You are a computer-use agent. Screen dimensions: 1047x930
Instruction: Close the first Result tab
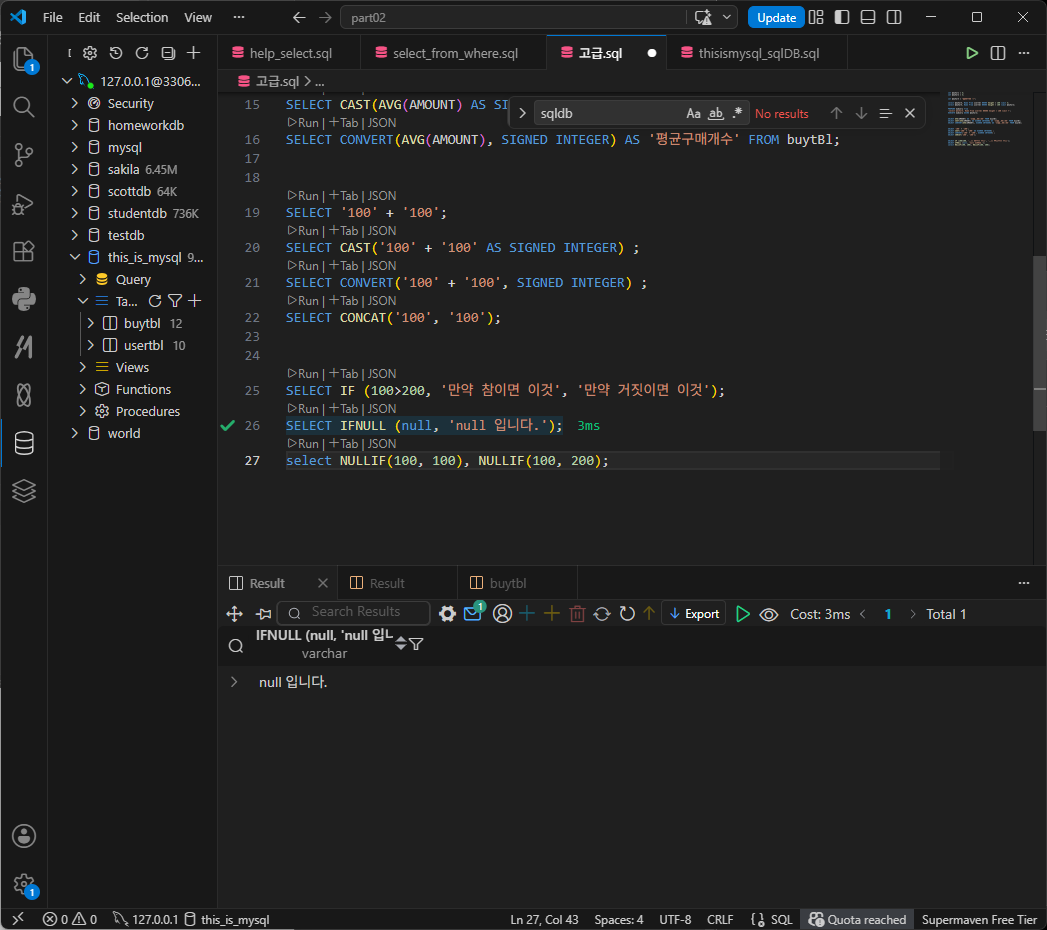tap(323, 584)
